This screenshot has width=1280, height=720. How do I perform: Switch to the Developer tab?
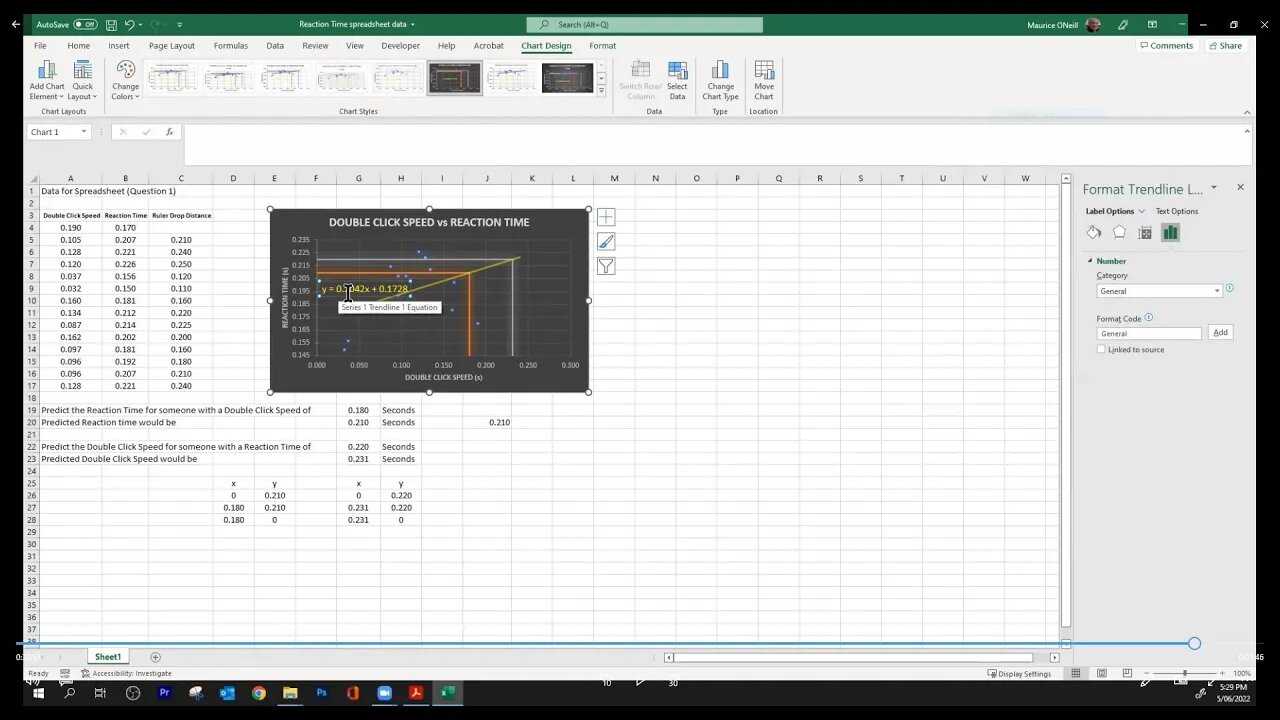401,46
